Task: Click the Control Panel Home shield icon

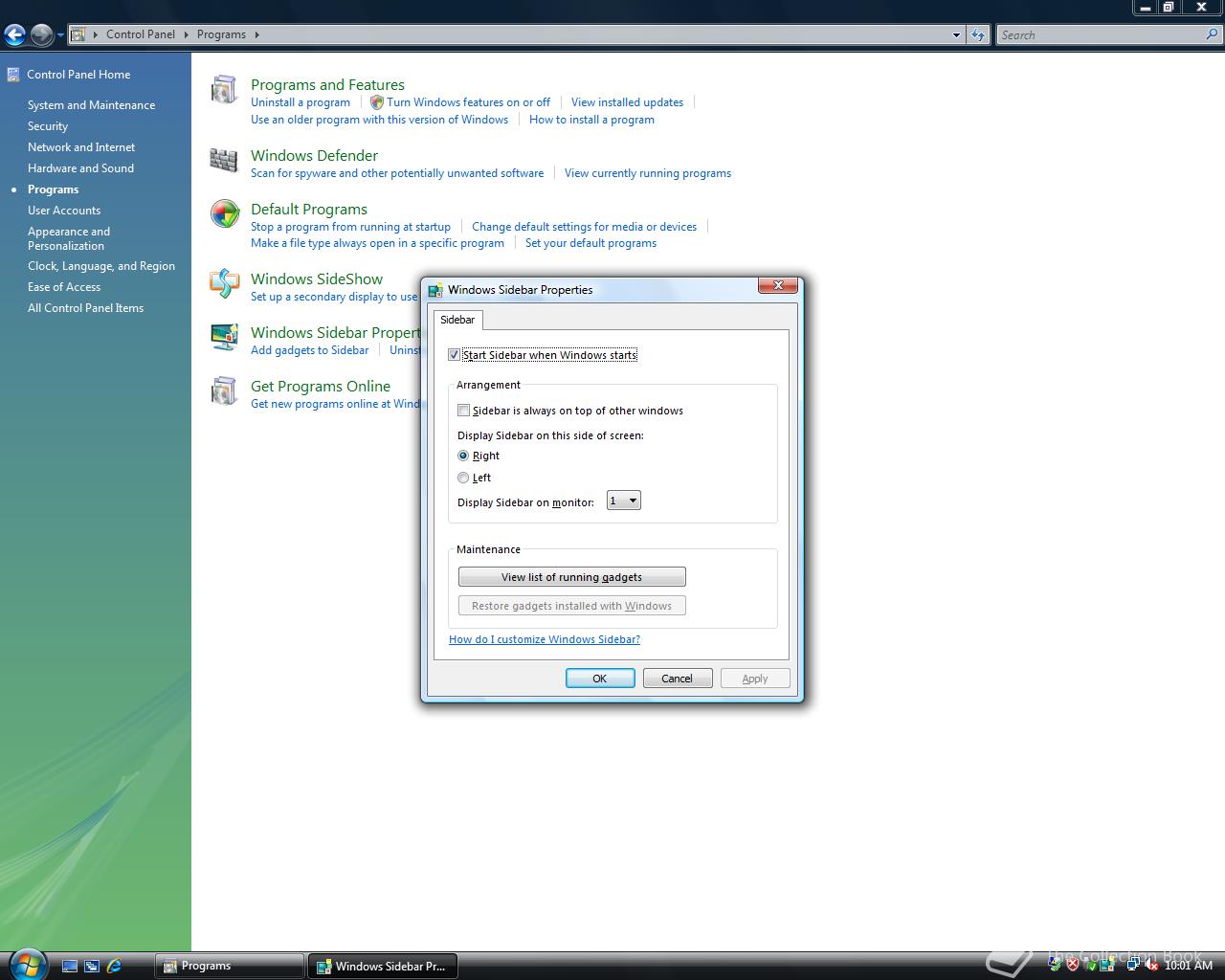Action: pos(13,74)
